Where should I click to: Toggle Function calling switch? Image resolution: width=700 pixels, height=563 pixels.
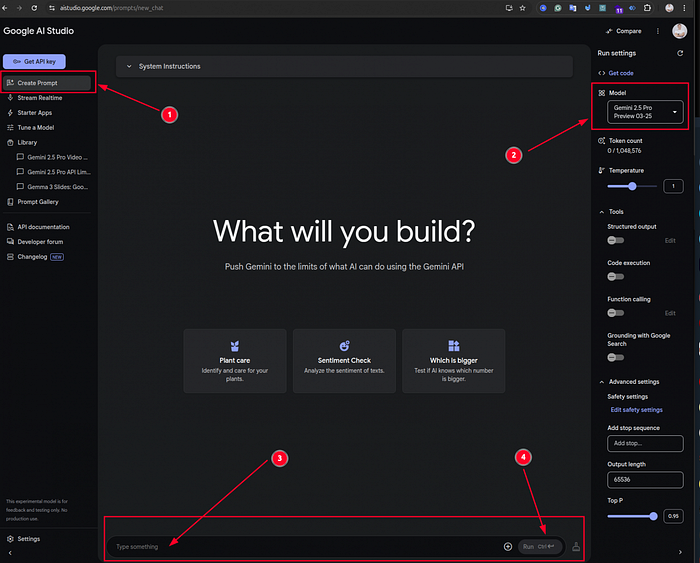tap(616, 313)
